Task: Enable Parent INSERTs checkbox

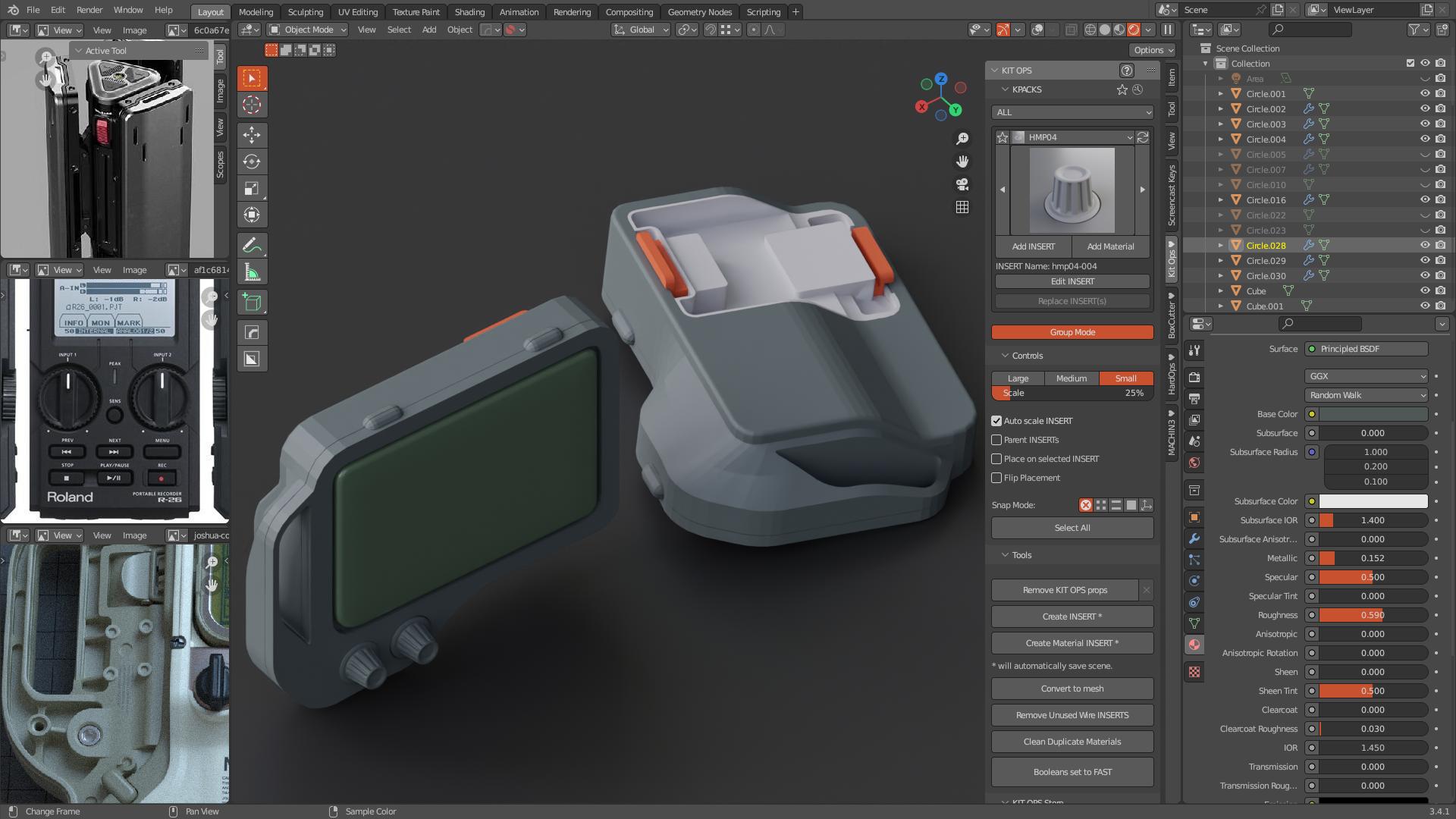Action: (996, 440)
